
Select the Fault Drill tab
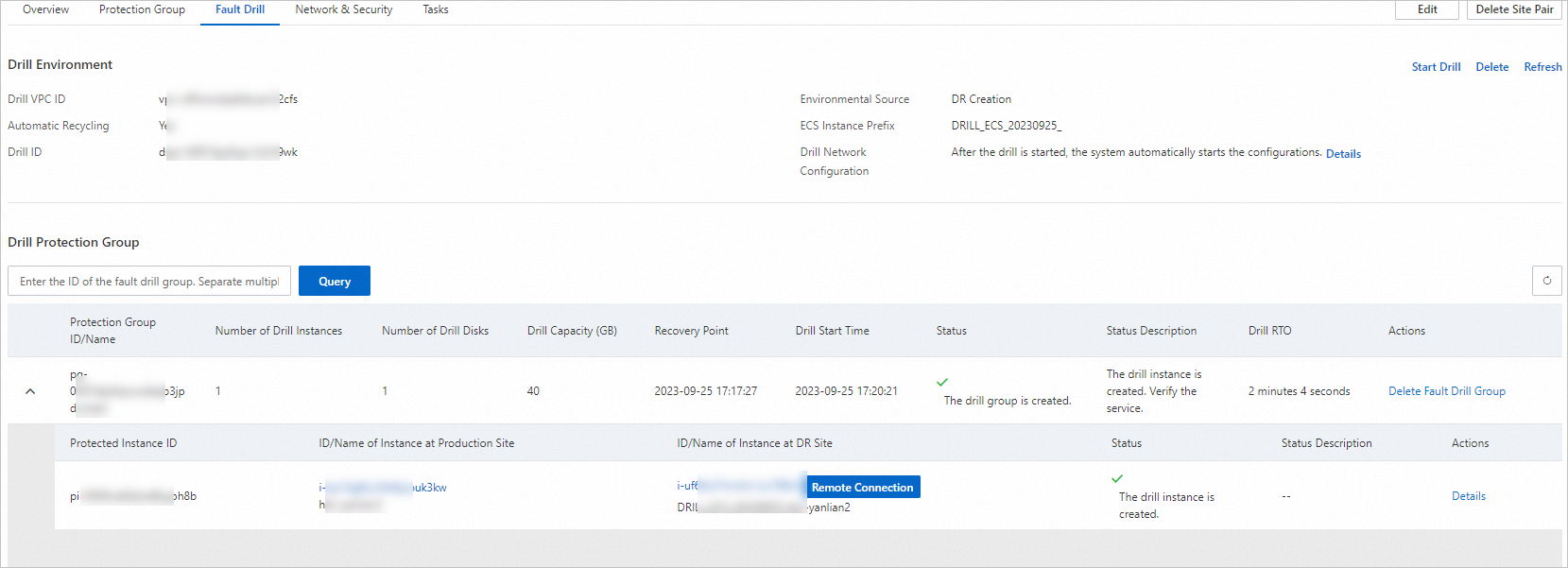pyautogui.click(x=240, y=9)
